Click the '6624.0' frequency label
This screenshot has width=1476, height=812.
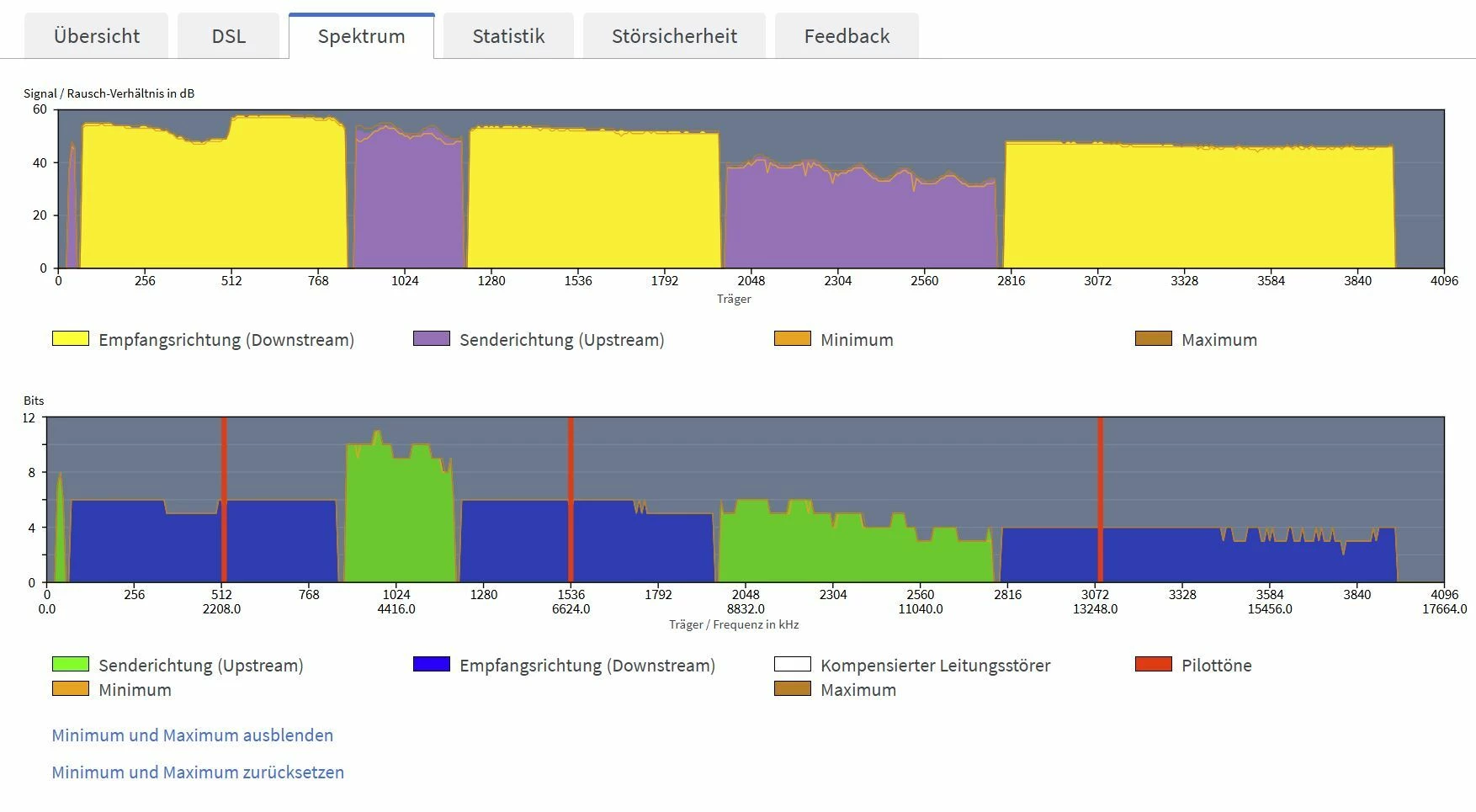pyautogui.click(x=571, y=609)
